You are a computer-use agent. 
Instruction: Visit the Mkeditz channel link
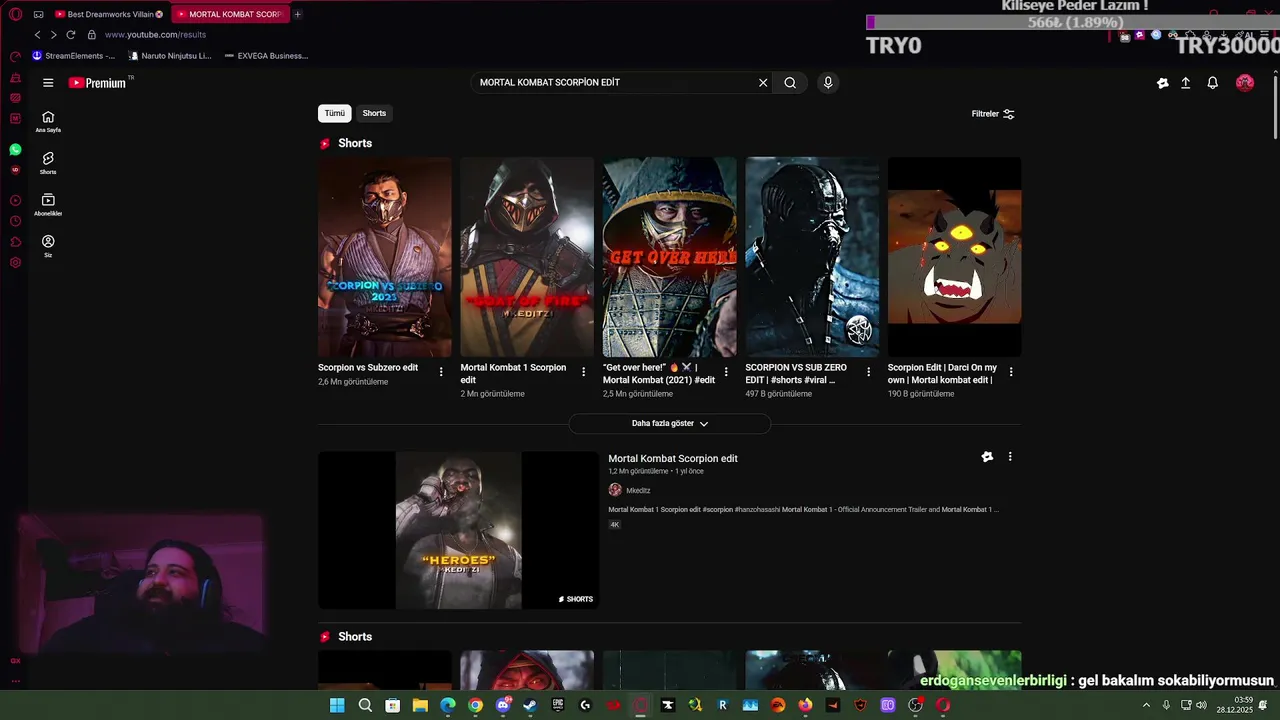click(638, 490)
